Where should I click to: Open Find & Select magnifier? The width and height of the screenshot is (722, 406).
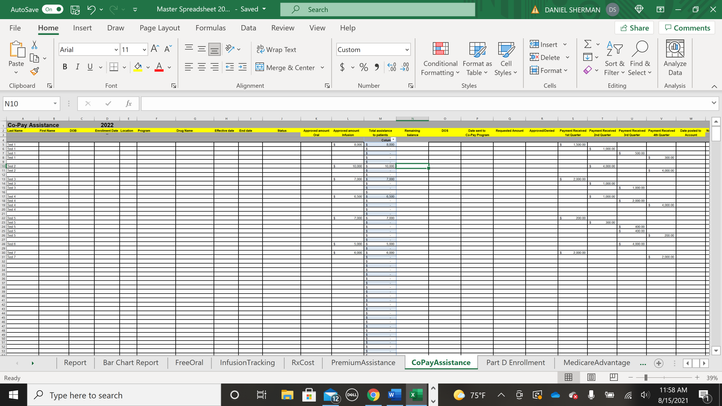(x=640, y=58)
